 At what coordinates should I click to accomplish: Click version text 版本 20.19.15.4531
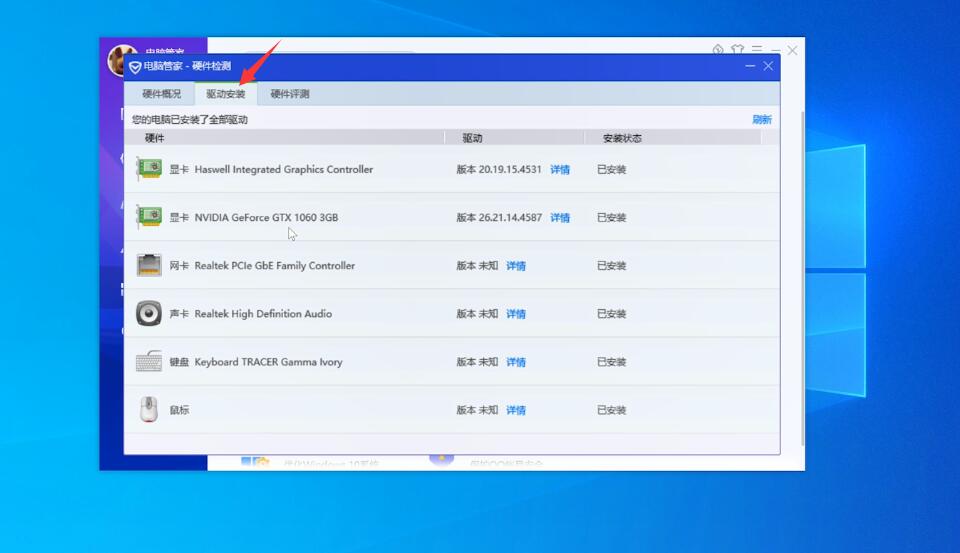(x=499, y=170)
